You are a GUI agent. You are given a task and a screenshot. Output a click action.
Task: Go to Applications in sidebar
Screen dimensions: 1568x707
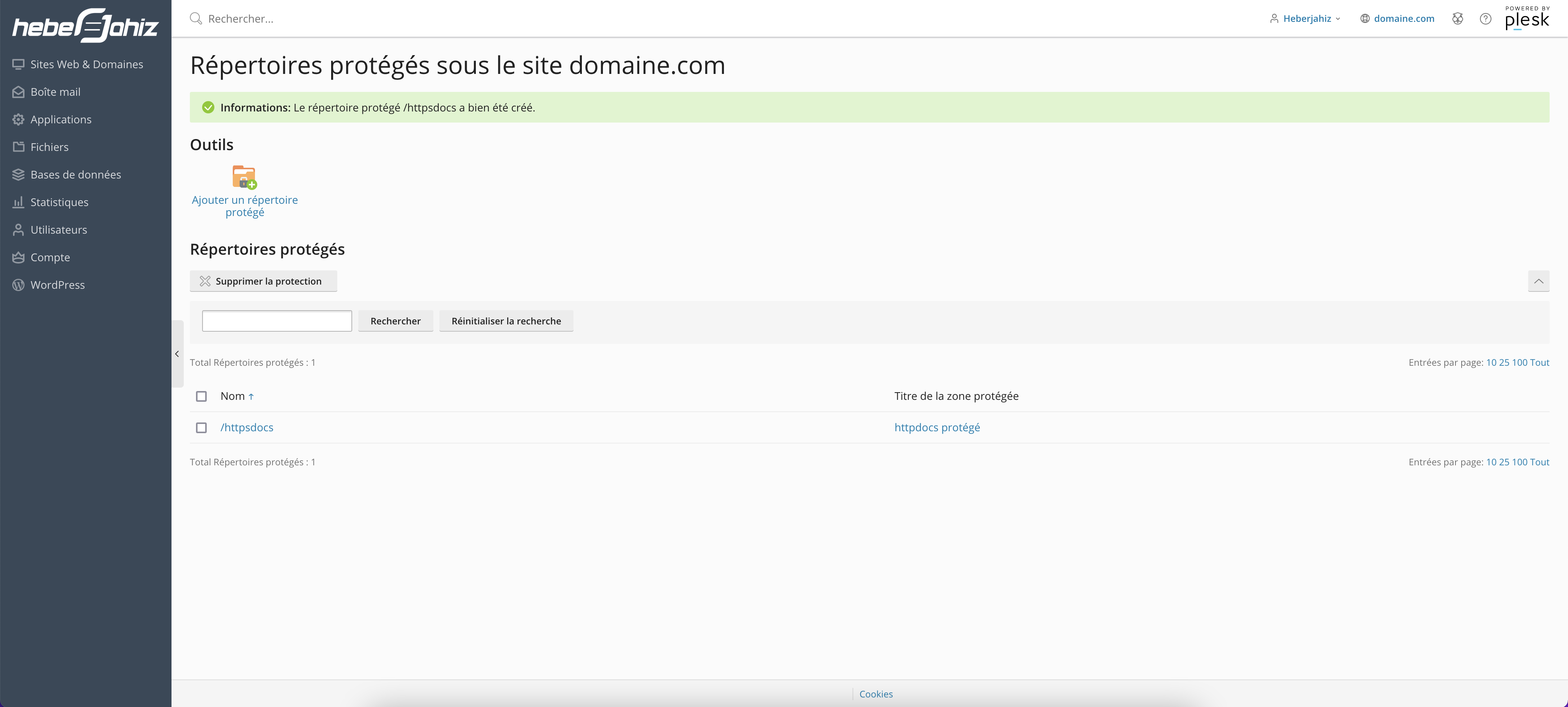[61, 119]
